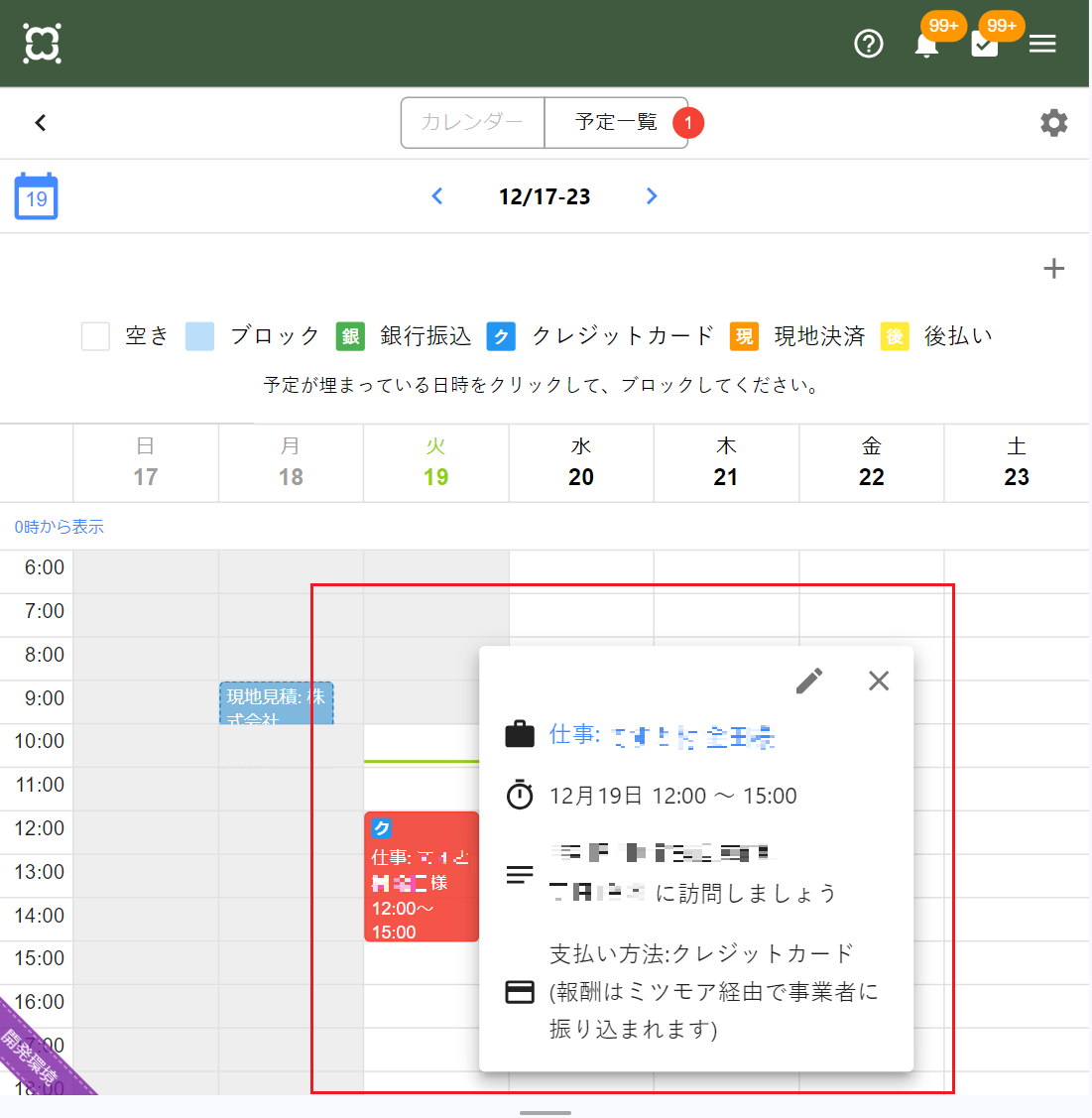Open the hamburger menu
1092x1118 pixels.
pyautogui.click(x=1042, y=43)
